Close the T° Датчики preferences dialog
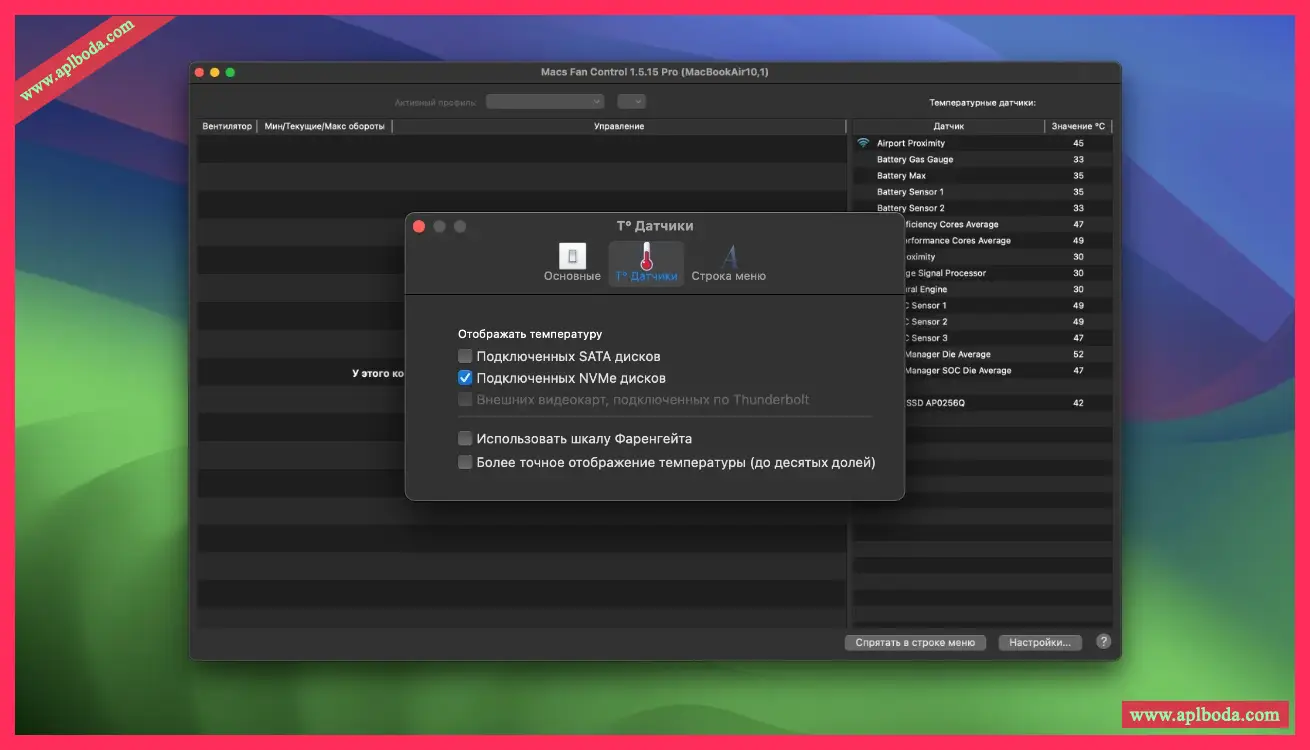The image size is (1310, 750). pyautogui.click(x=419, y=226)
